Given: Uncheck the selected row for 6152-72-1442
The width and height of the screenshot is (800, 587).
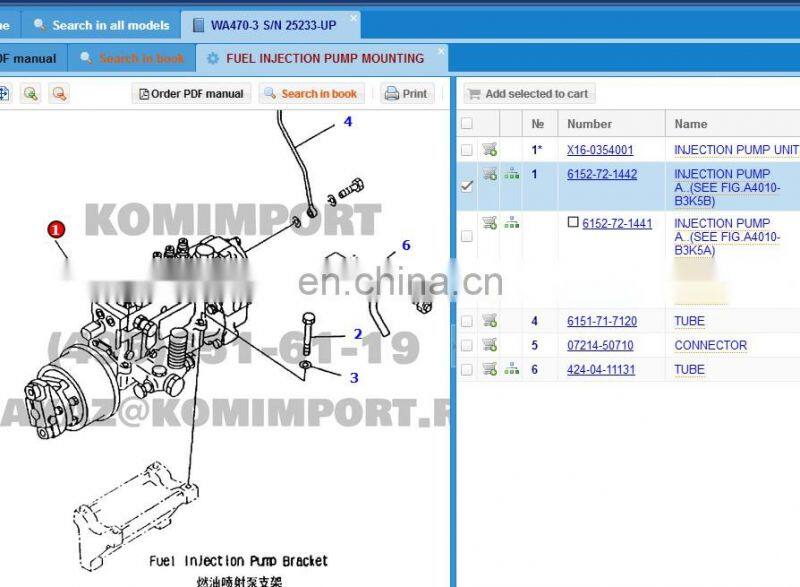Looking at the screenshot, I should click(x=466, y=188).
